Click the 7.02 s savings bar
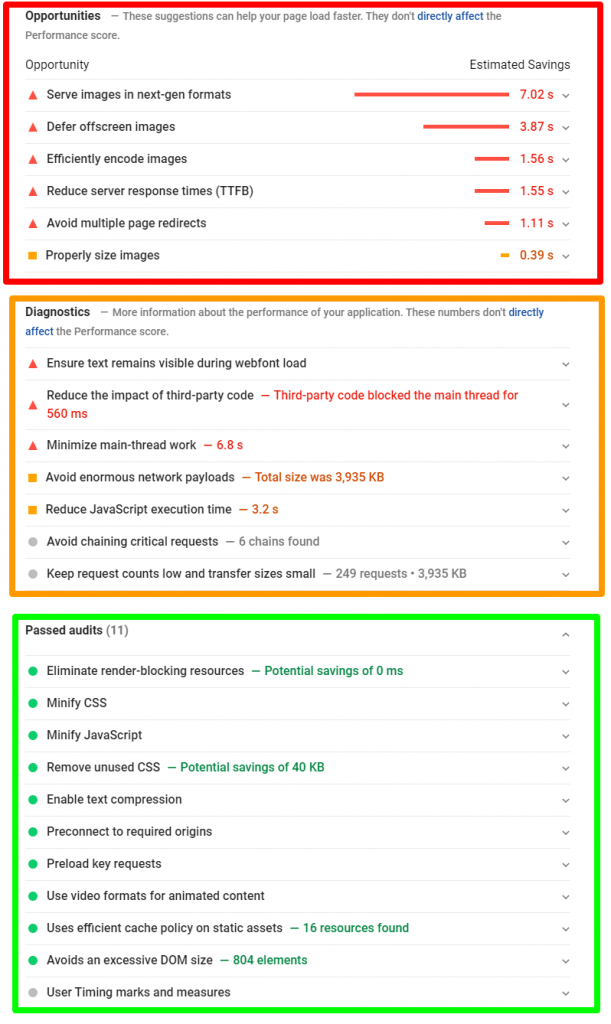 (431, 95)
